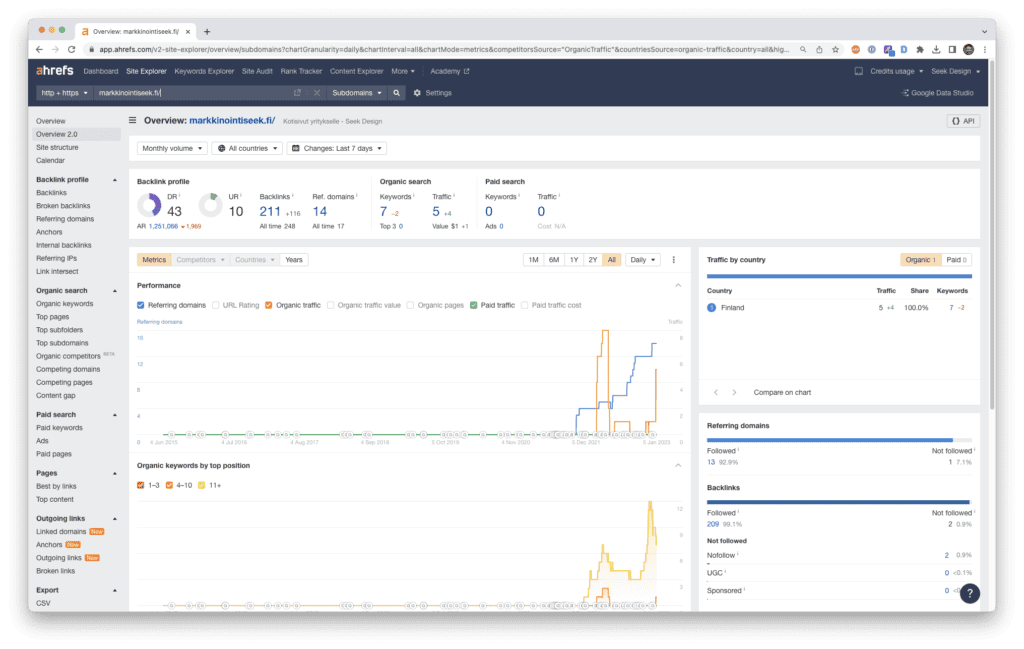1024x649 pixels.
Task: Open the Credits usage dropdown
Action: click(x=897, y=71)
